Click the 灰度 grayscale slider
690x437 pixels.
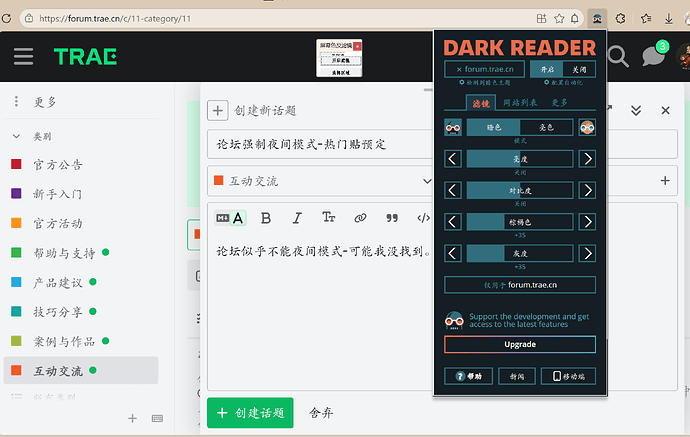coord(520,253)
